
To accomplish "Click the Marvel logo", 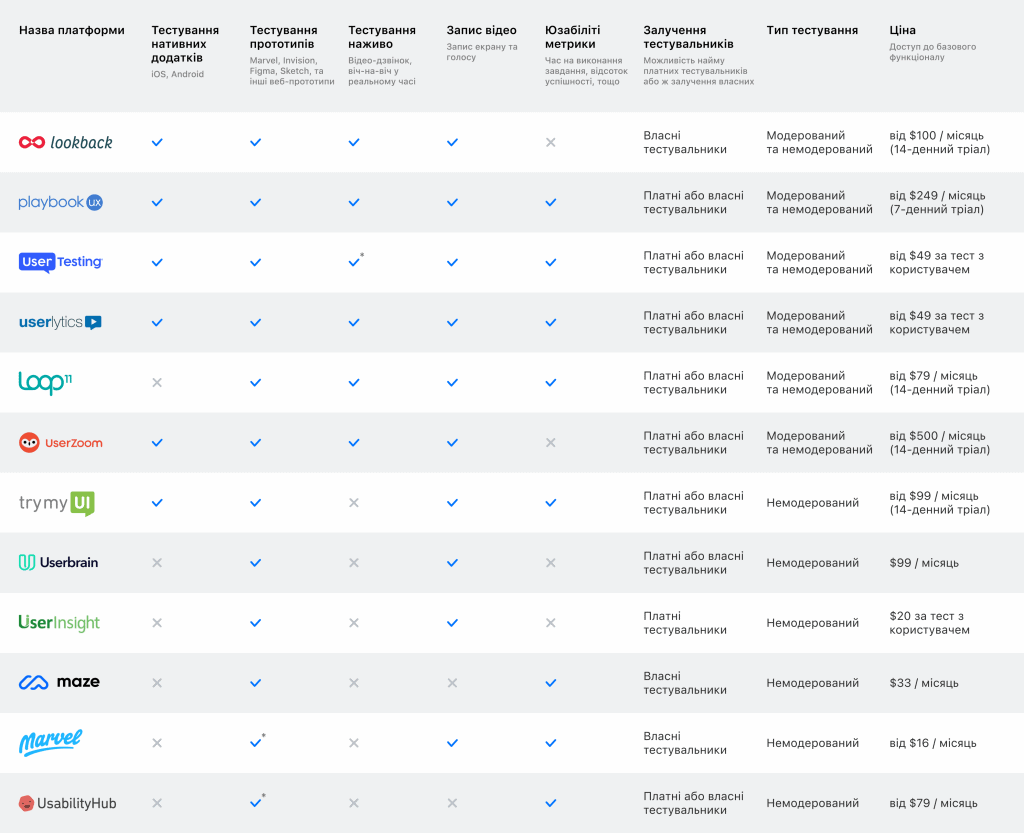I will point(51,743).
